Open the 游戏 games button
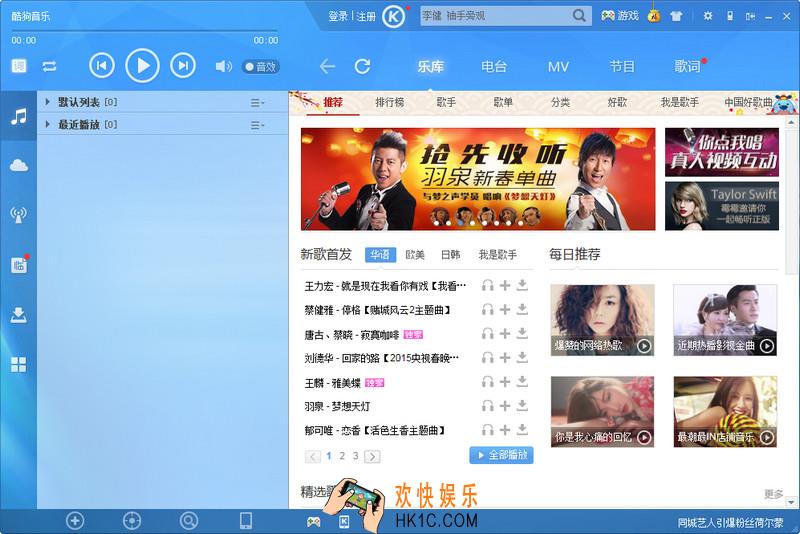800x534 pixels. [620, 16]
